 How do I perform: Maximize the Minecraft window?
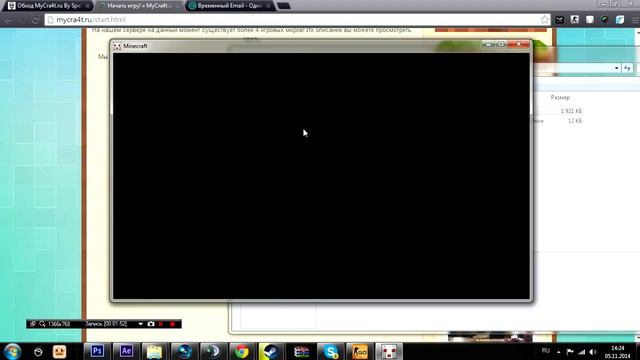coord(502,44)
